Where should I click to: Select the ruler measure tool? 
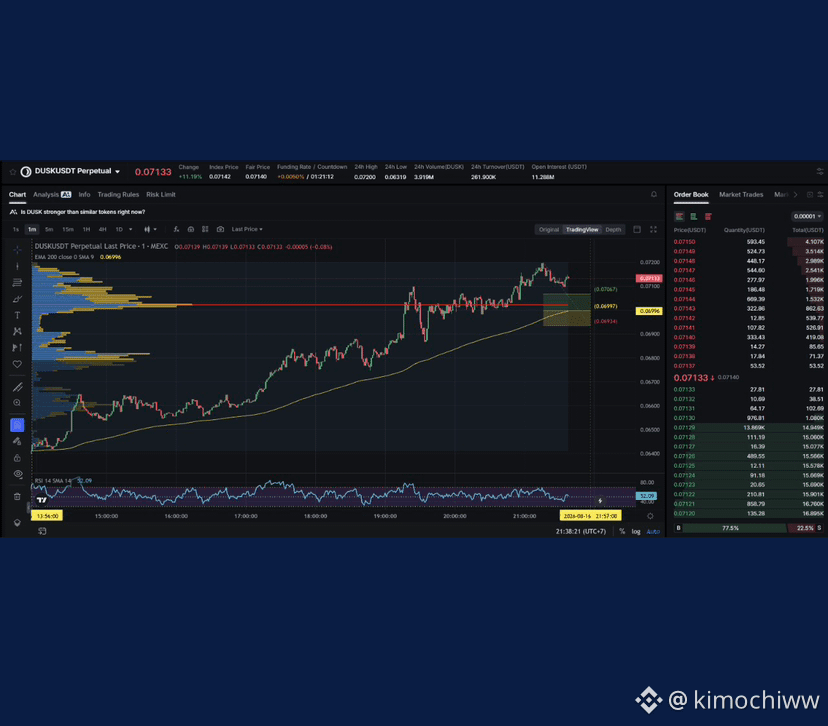(17, 387)
